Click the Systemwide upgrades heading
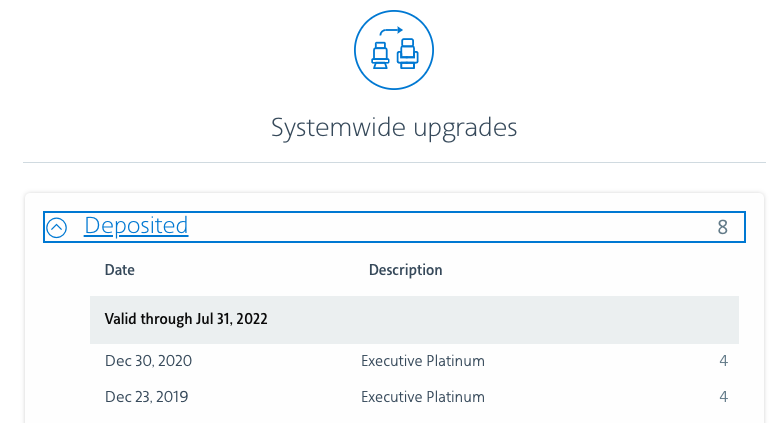This screenshot has width=772, height=423. point(394,128)
